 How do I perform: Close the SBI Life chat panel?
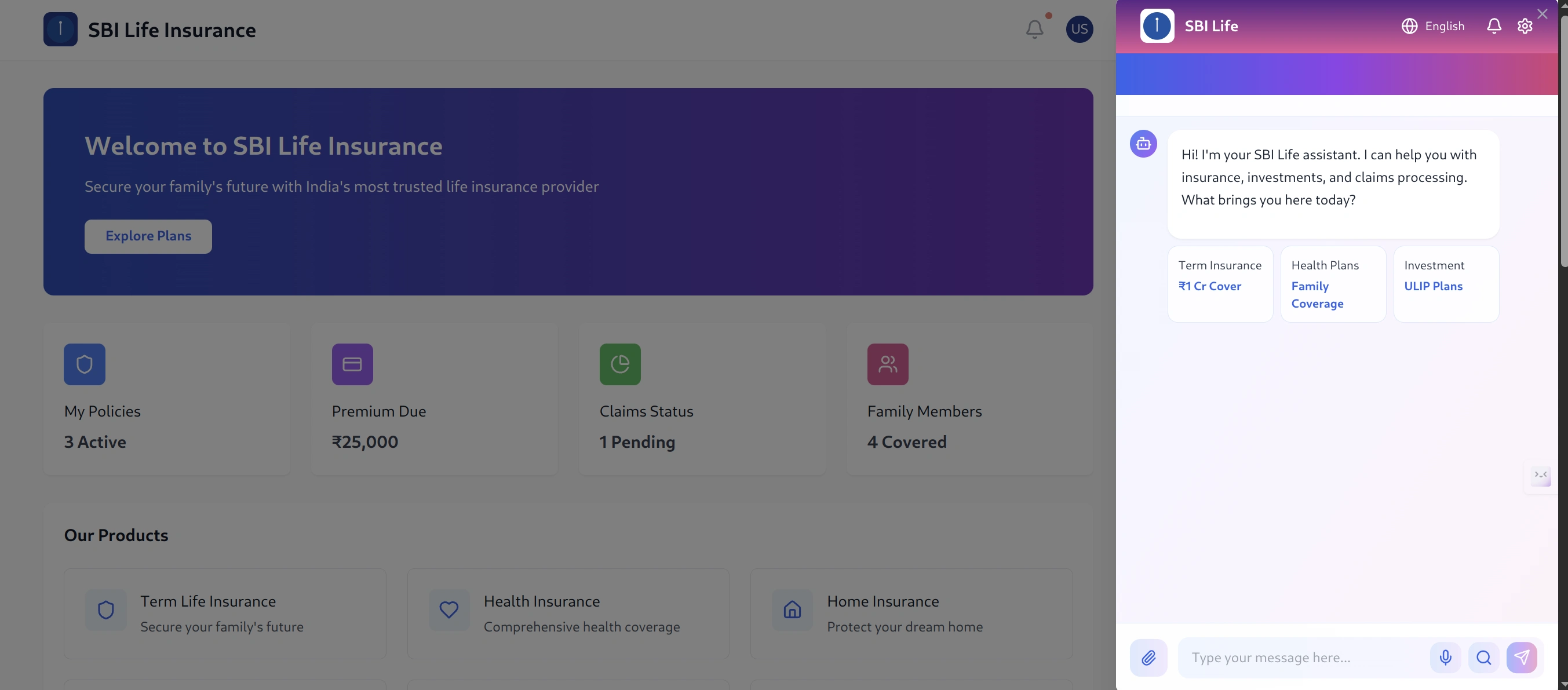coord(1542,13)
